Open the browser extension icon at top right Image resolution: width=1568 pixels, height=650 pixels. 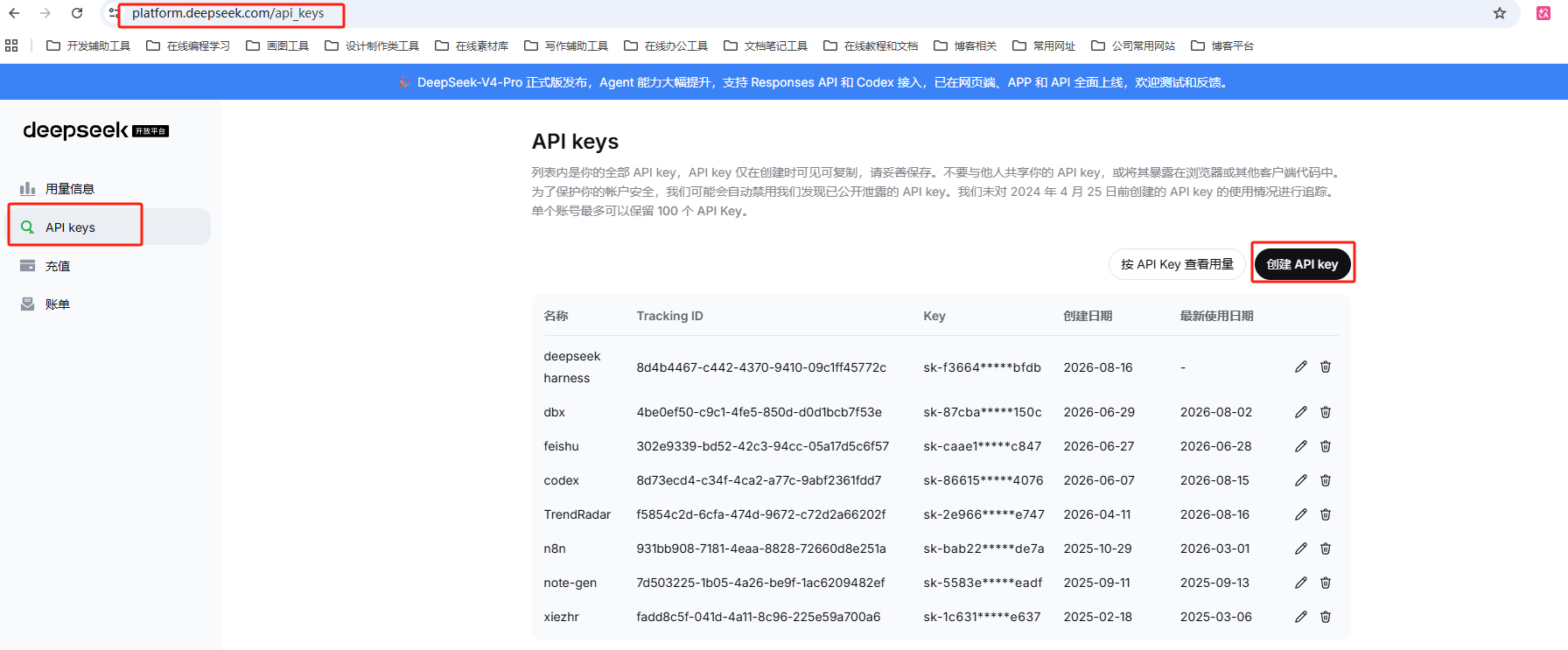[1543, 13]
